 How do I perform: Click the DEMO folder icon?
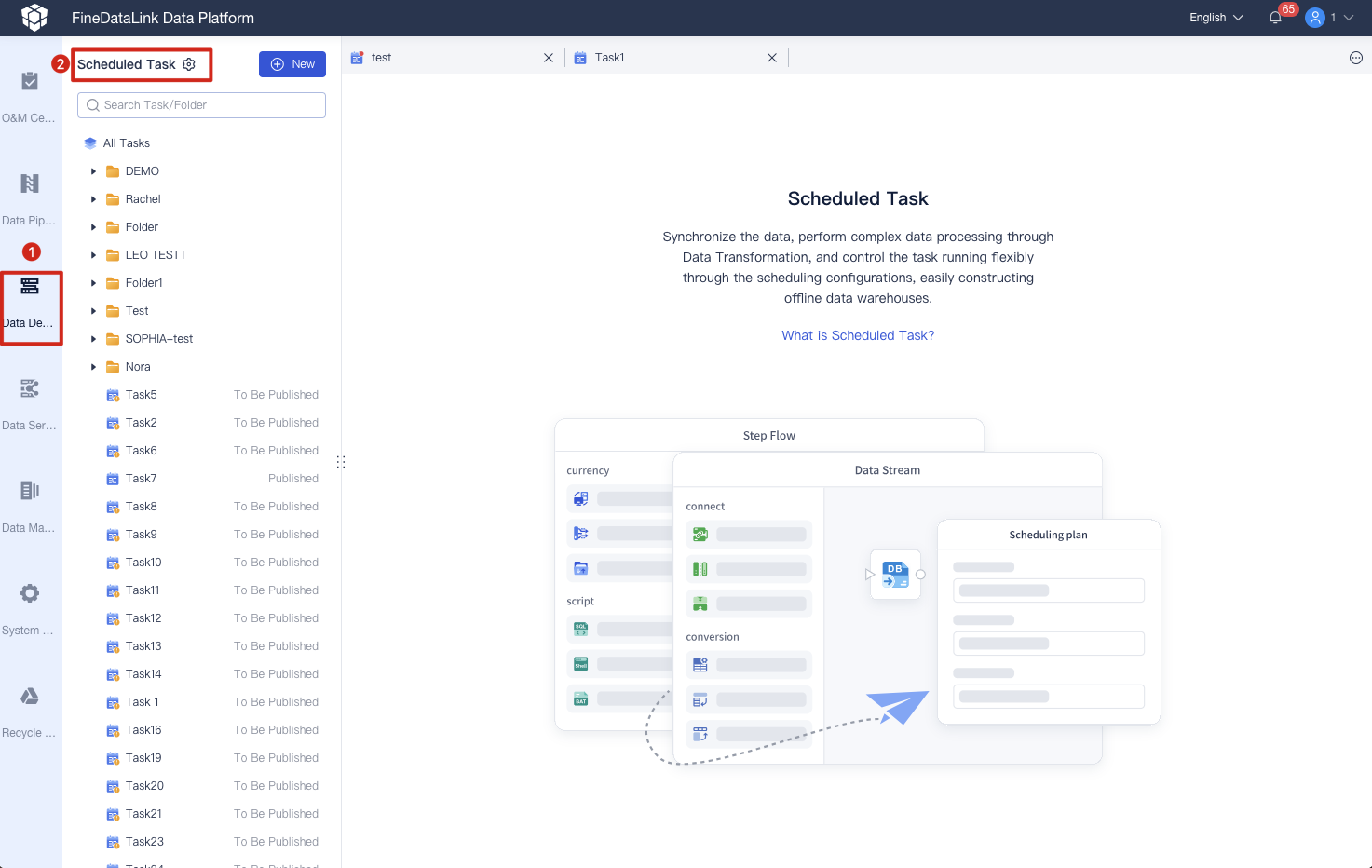[x=113, y=171]
